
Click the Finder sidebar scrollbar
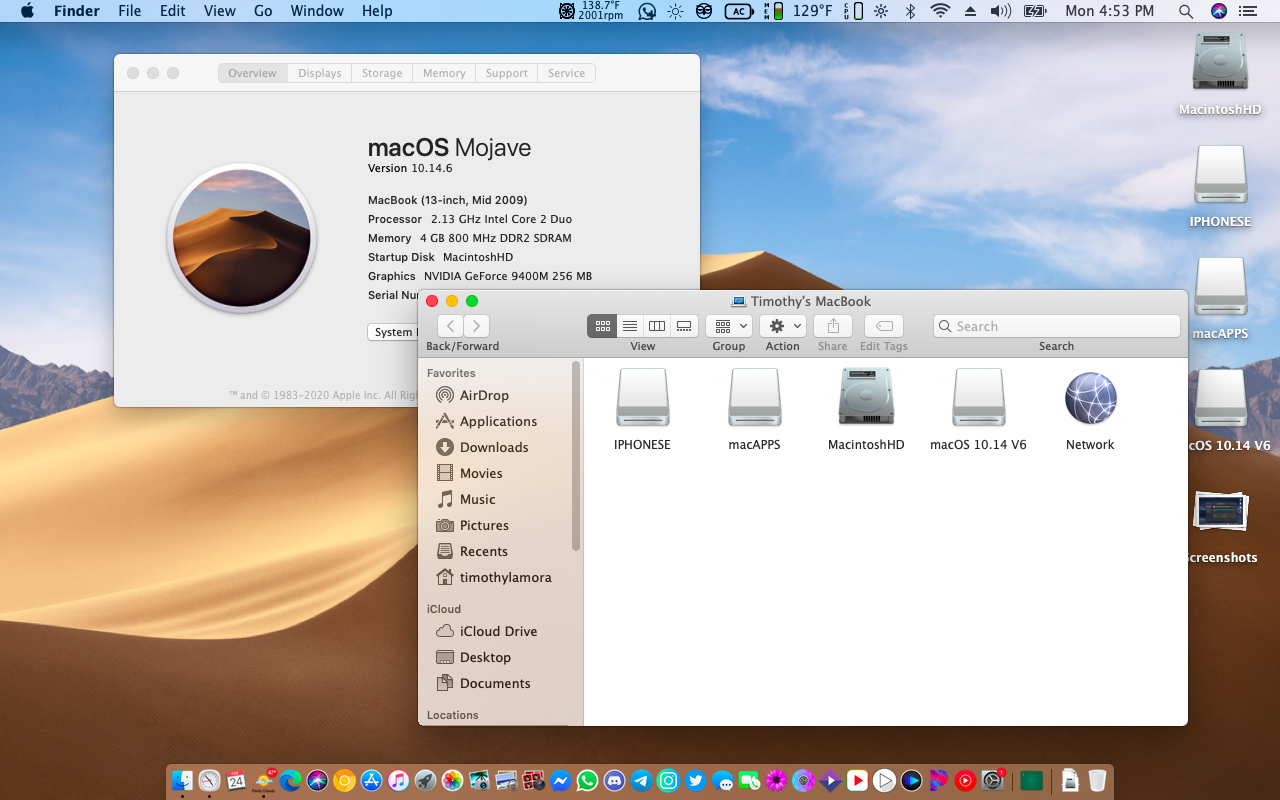click(576, 457)
